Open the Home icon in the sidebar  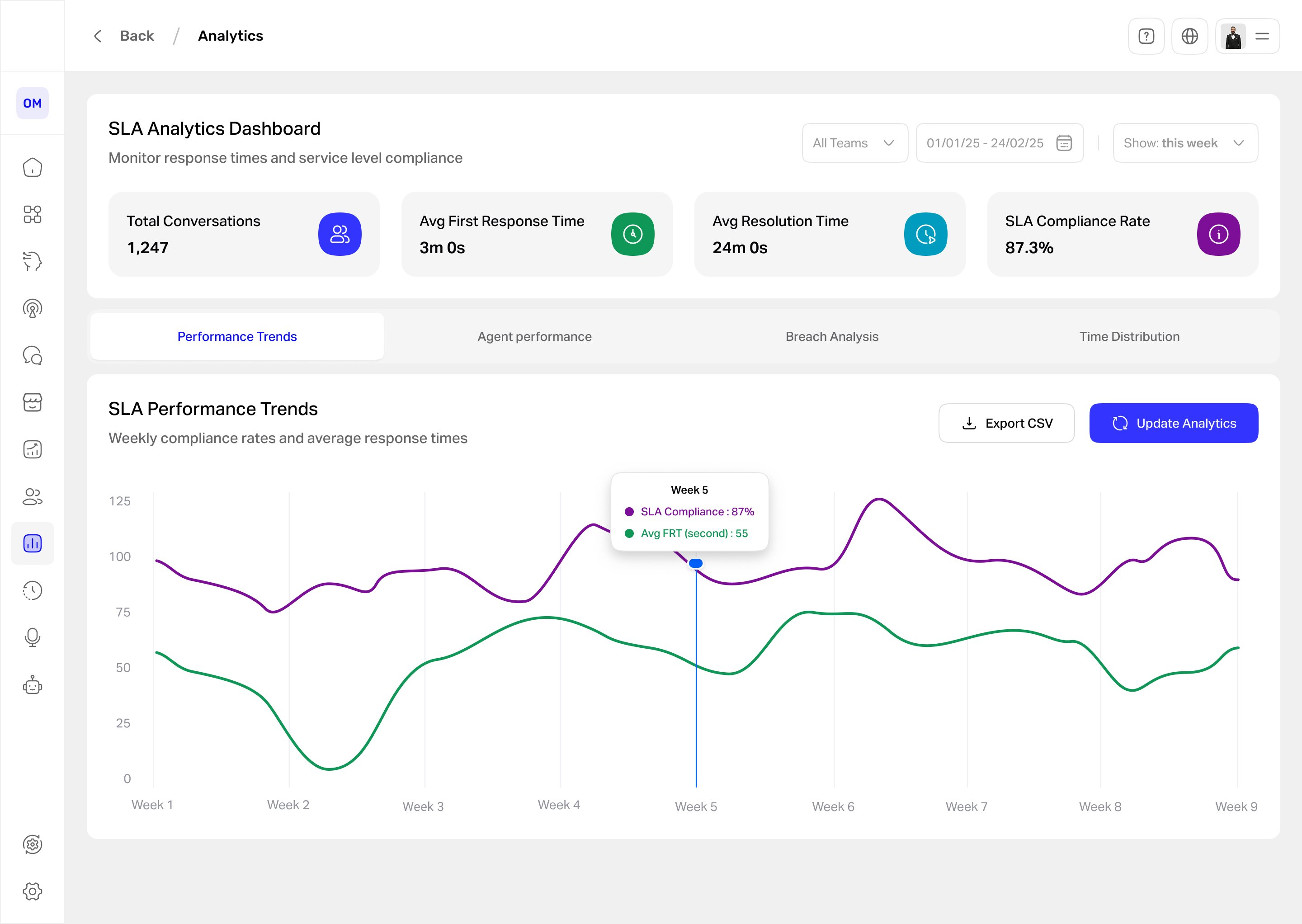click(x=33, y=167)
